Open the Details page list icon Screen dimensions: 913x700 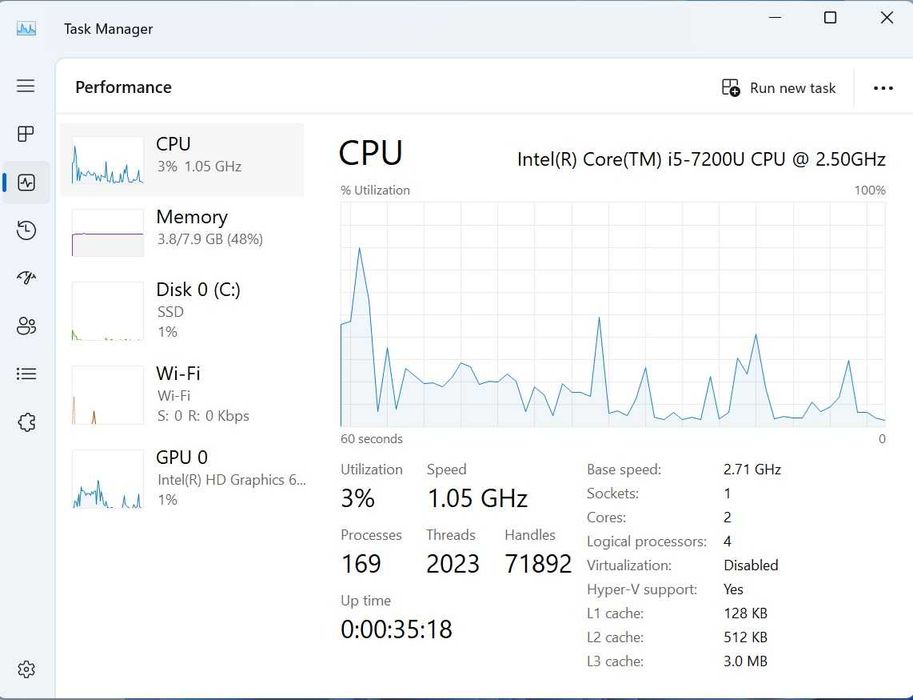coord(26,374)
